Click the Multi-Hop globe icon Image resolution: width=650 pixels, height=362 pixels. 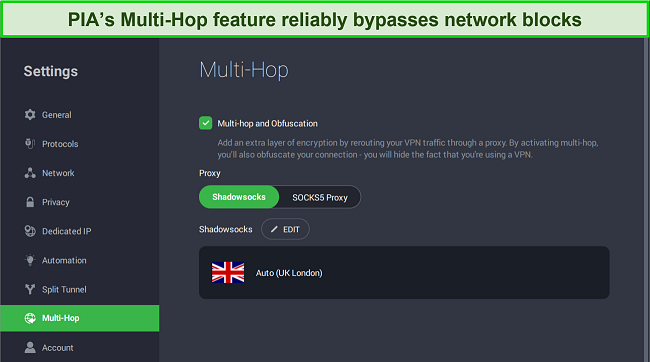[x=30, y=318]
